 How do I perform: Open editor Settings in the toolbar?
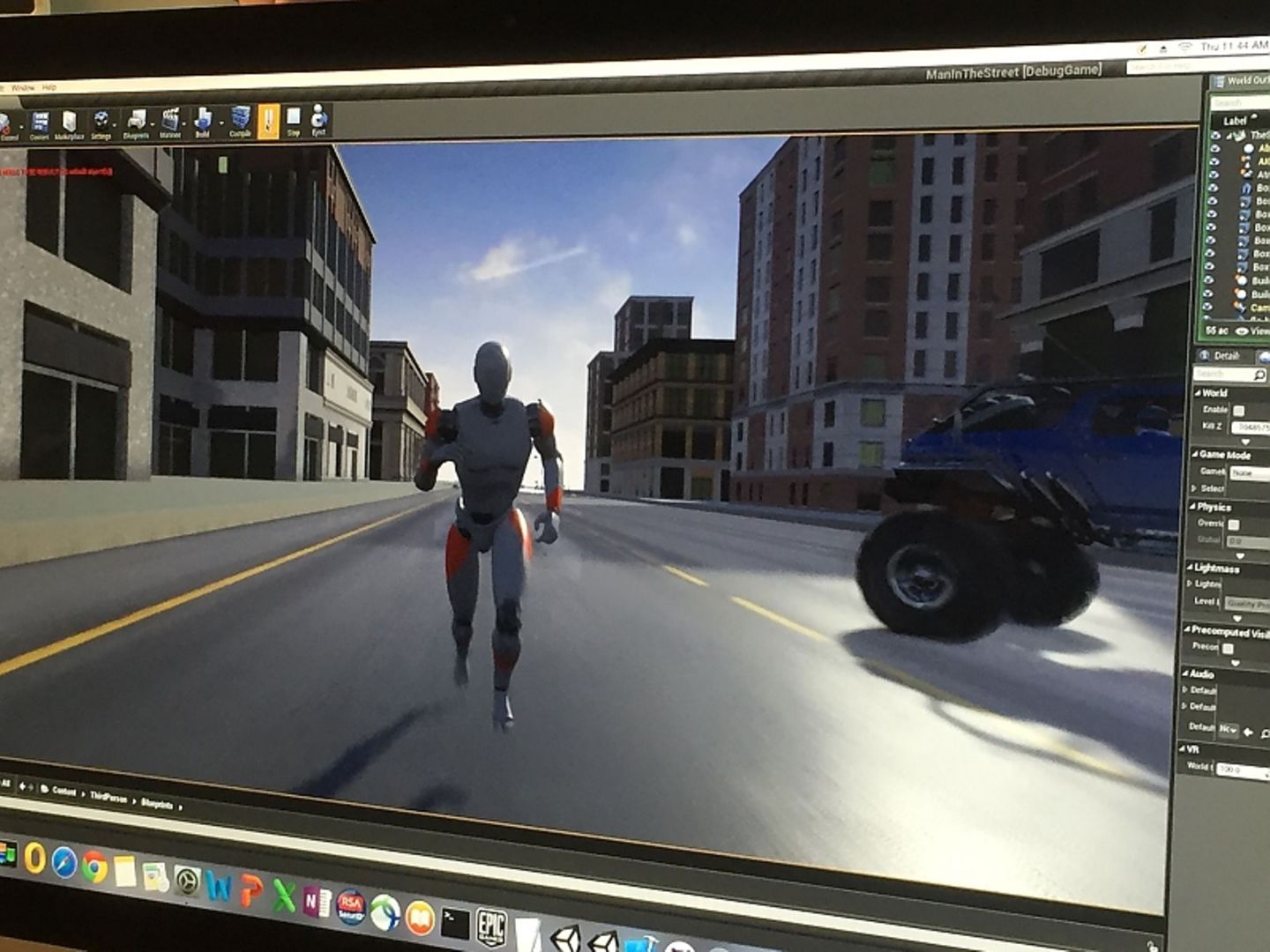101,124
